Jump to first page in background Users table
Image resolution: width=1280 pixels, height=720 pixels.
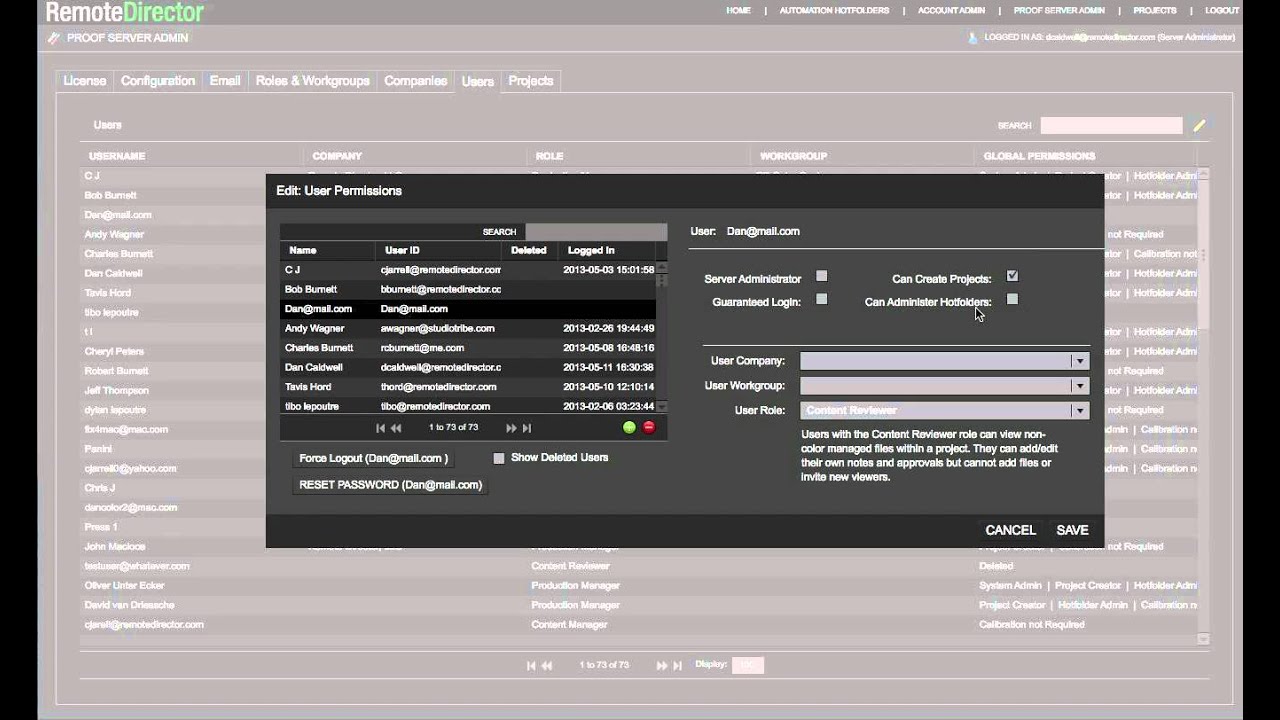tap(531, 665)
